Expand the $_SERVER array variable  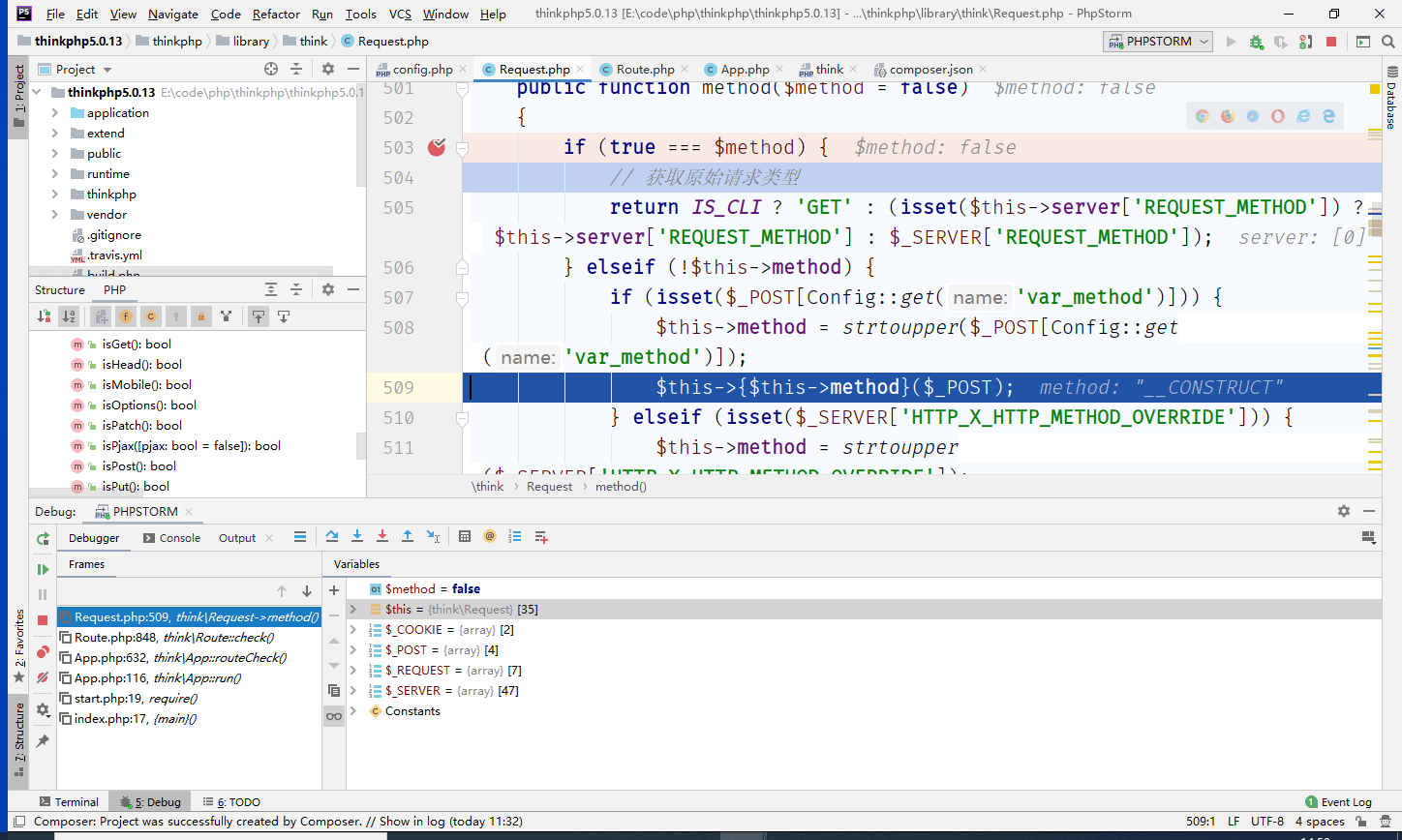coord(353,691)
